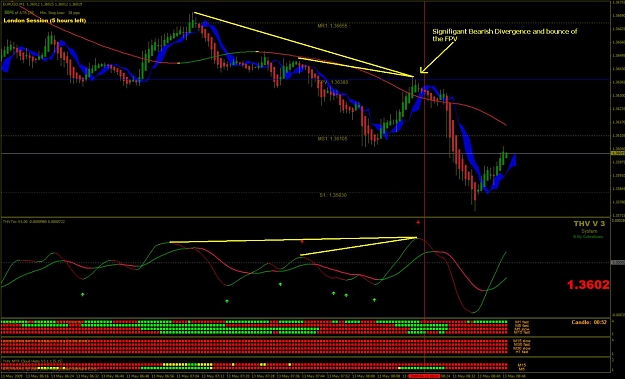Click the current price tag on price axis
625x379 pixels.
(x=617, y=153)
